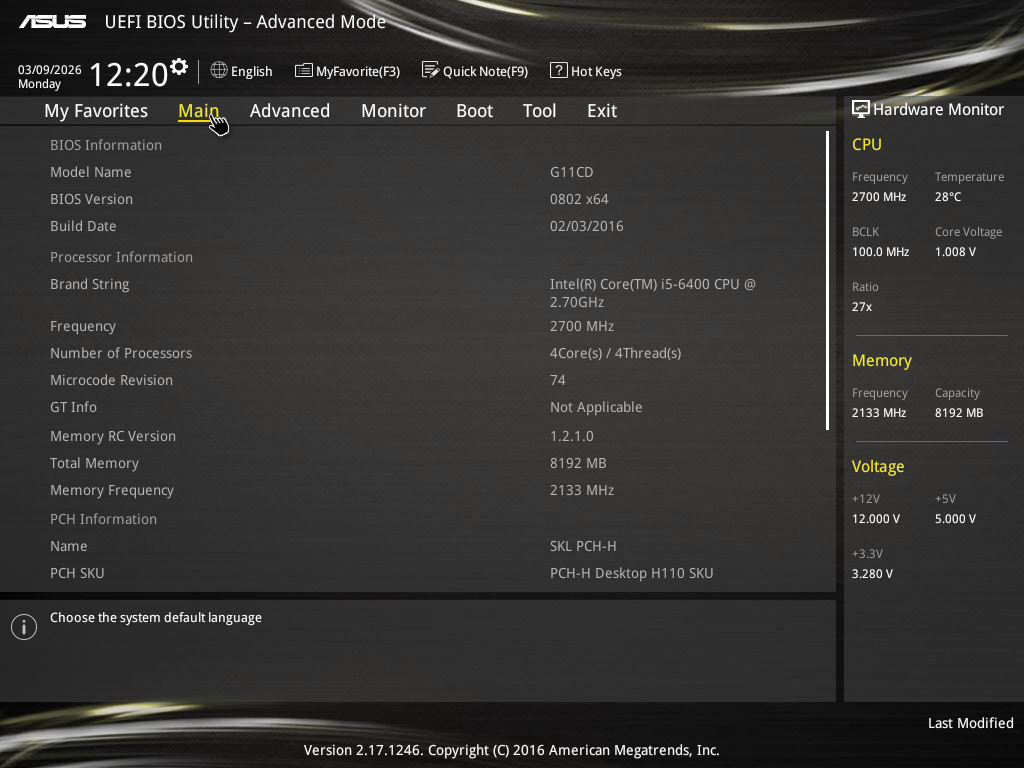1024x768 pixels.
Task: Click the Processor Information heading
Action: [121, 257]
